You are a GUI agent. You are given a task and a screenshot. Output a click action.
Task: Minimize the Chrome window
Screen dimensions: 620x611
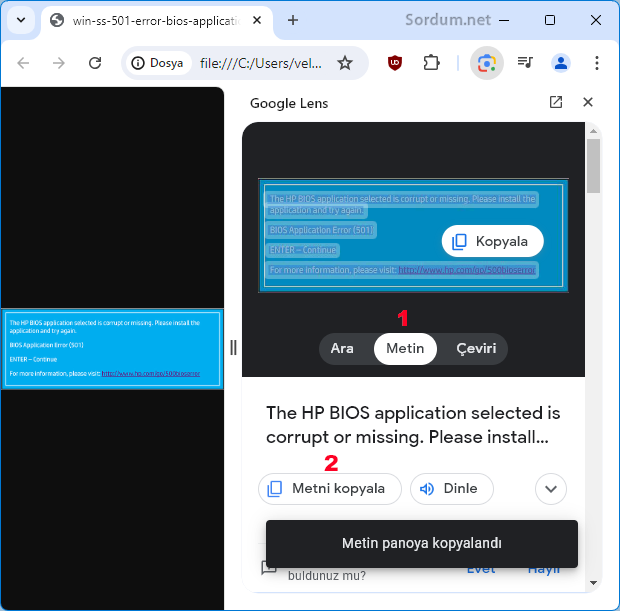(x=504, y=20)
